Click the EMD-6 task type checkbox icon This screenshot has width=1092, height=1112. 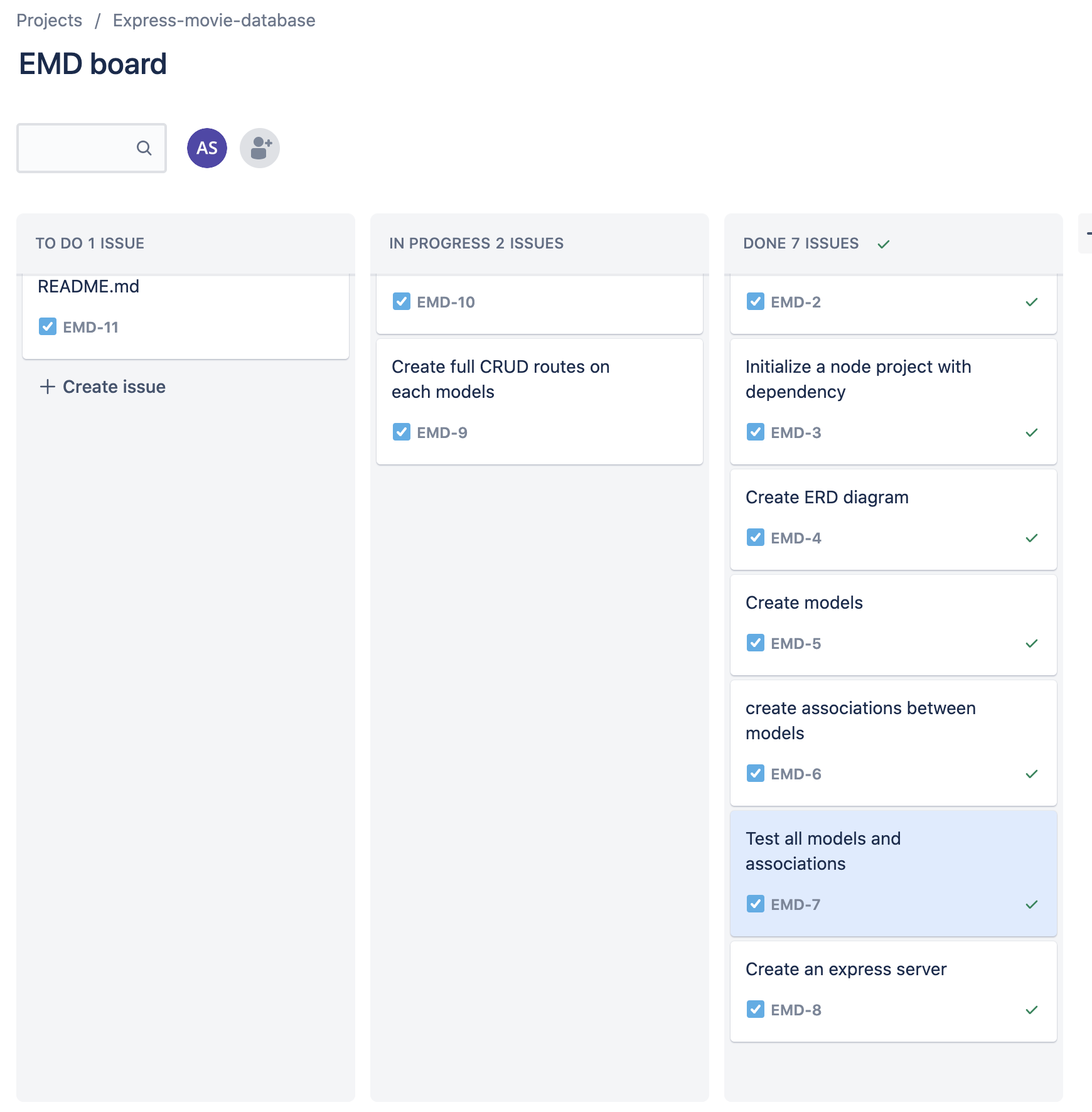[755, 774]
